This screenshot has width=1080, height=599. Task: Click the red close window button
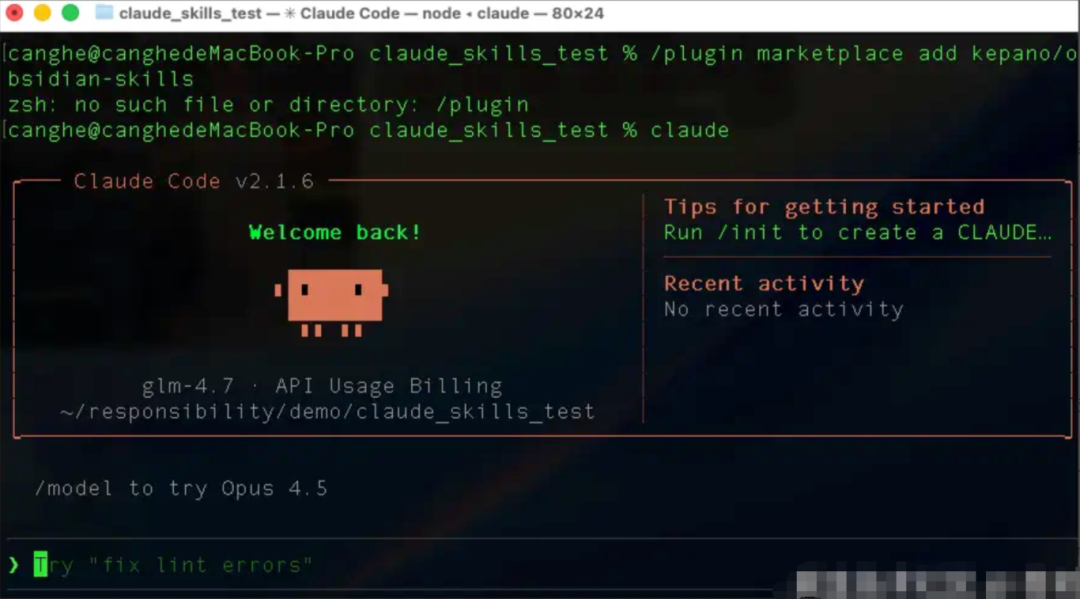pyautogui.click(x=14, y=12)
